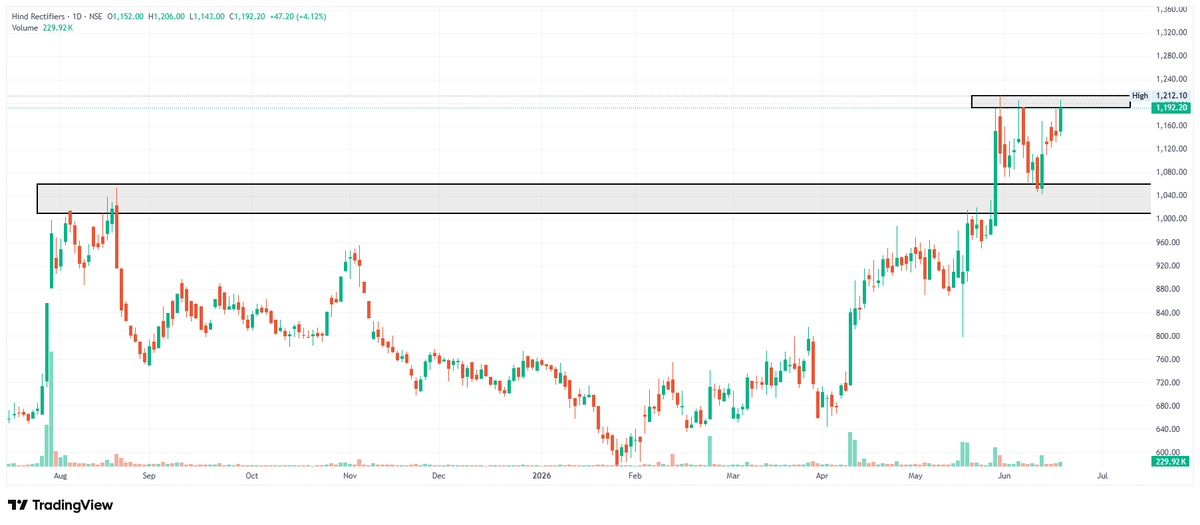
Task: Click the May time axis label
Action: pyautogui.click(x=916, y=478)
